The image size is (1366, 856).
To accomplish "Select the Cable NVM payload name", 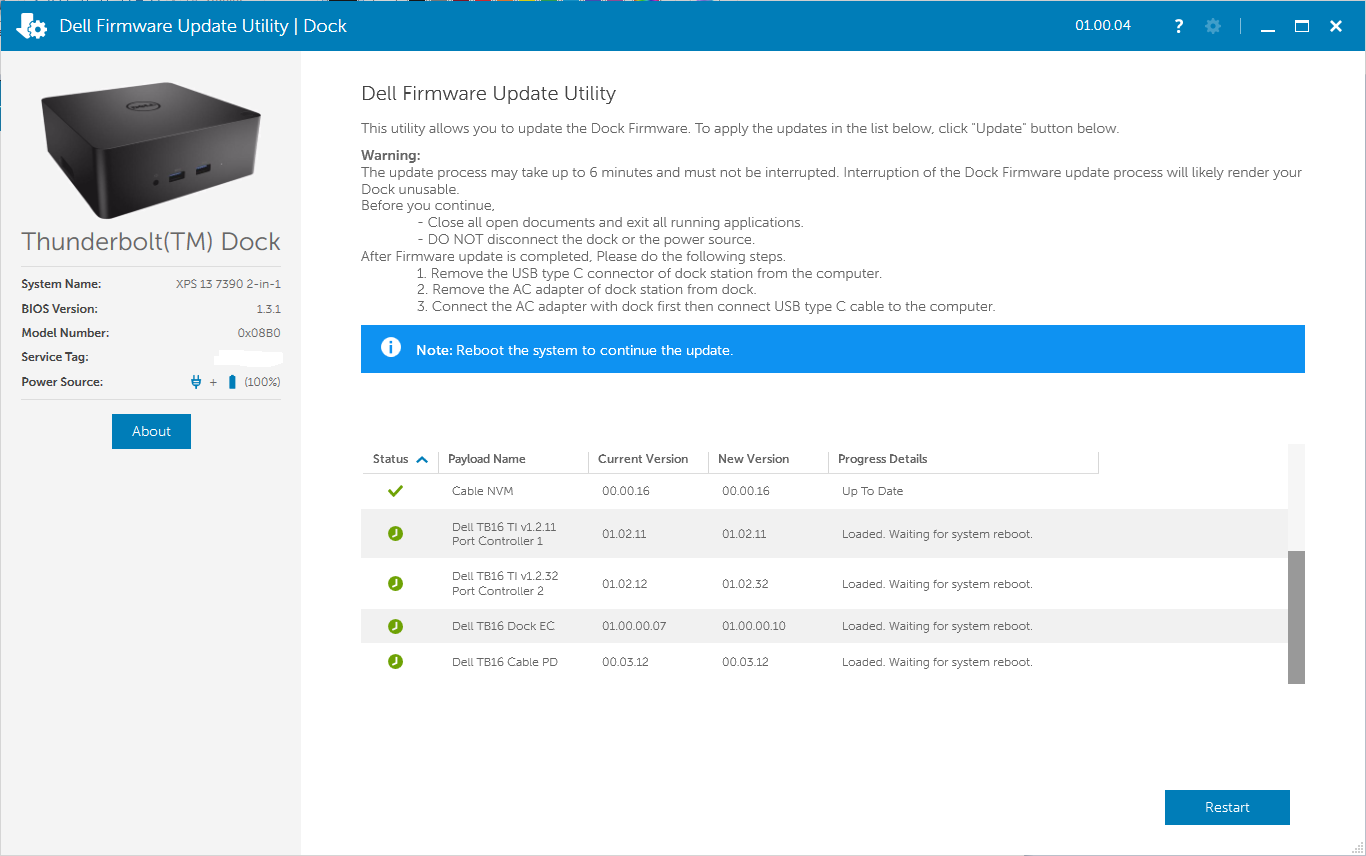I will point(483,491).
